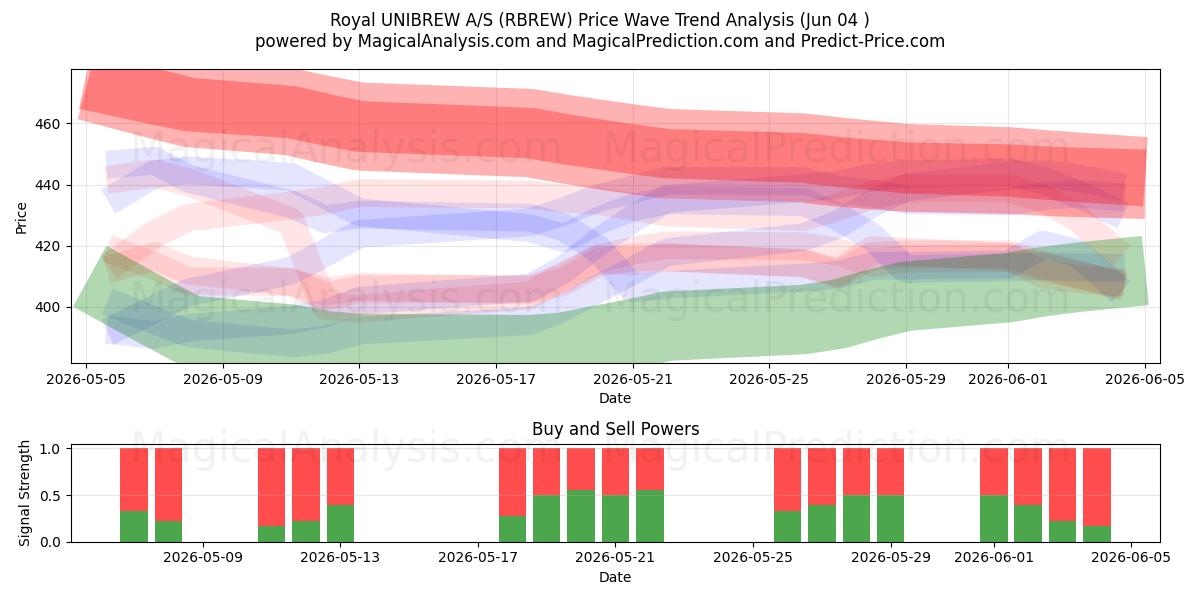Click the 2026-05-29 date tick on price chart
Image resolution: width=1200 pixels, height=600 pixels.
907,379
